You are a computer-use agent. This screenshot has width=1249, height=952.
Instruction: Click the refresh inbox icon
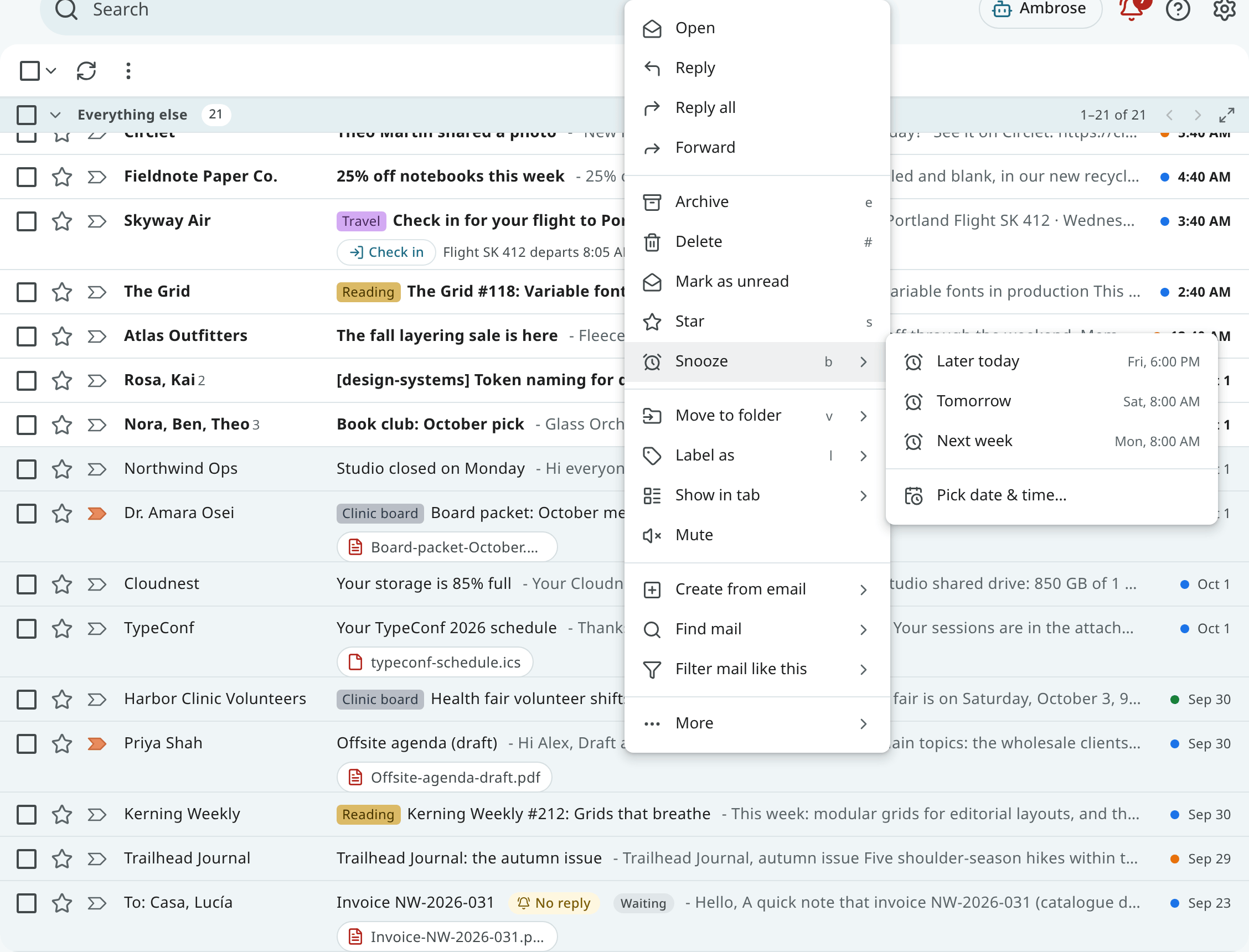[86, 71]
